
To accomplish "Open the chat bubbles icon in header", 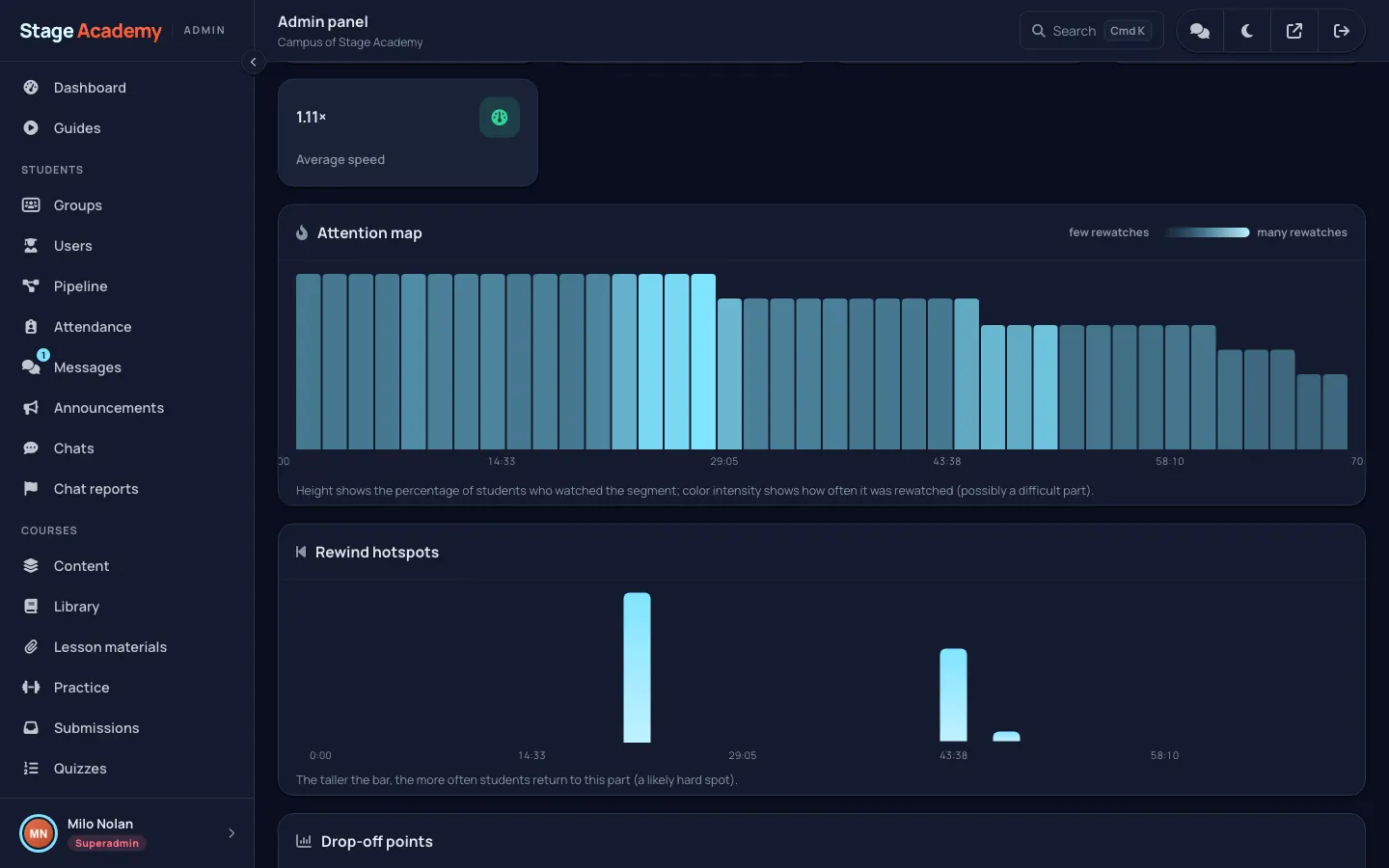I will click(1200, 31).
